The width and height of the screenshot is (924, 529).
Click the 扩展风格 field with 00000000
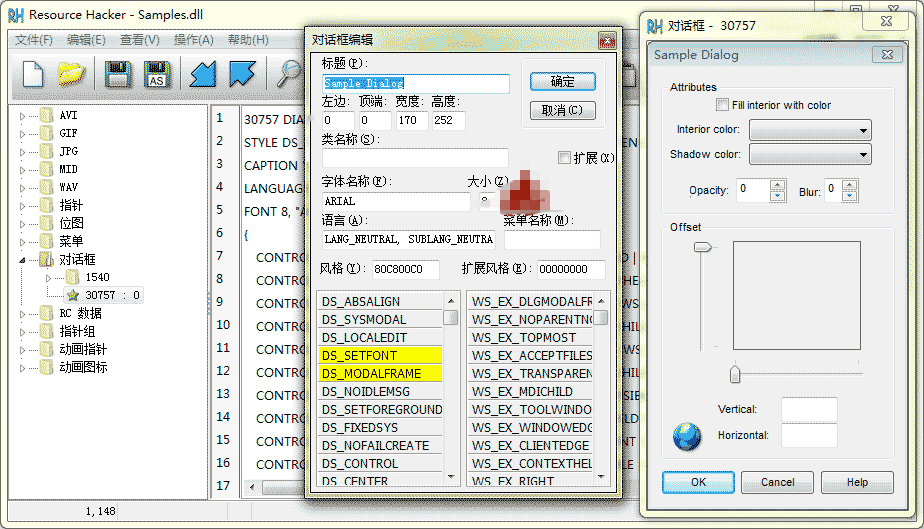tap(571, 269)
